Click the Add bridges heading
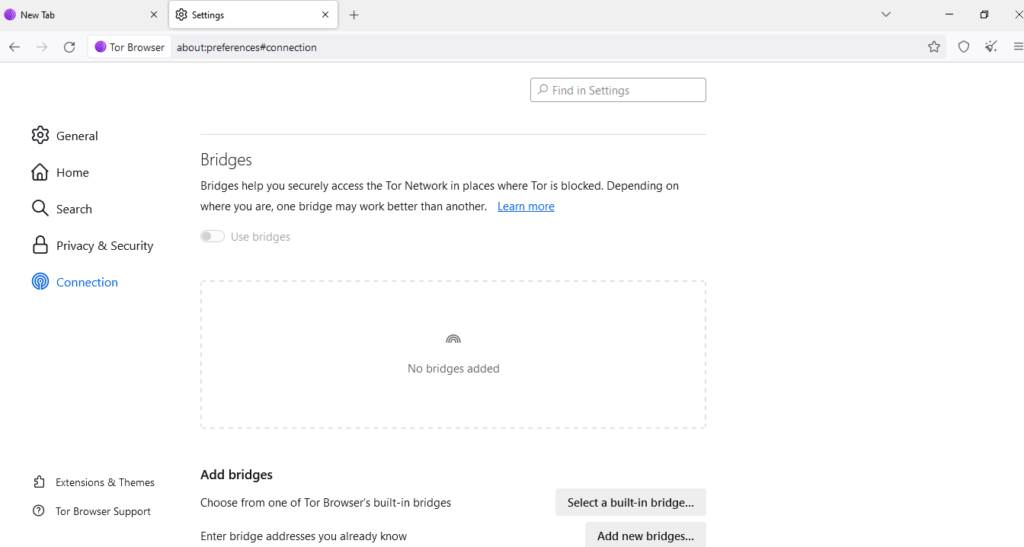Image resolution: width=1024 pixels, height=547 pixels. click(x=236, y=475)
